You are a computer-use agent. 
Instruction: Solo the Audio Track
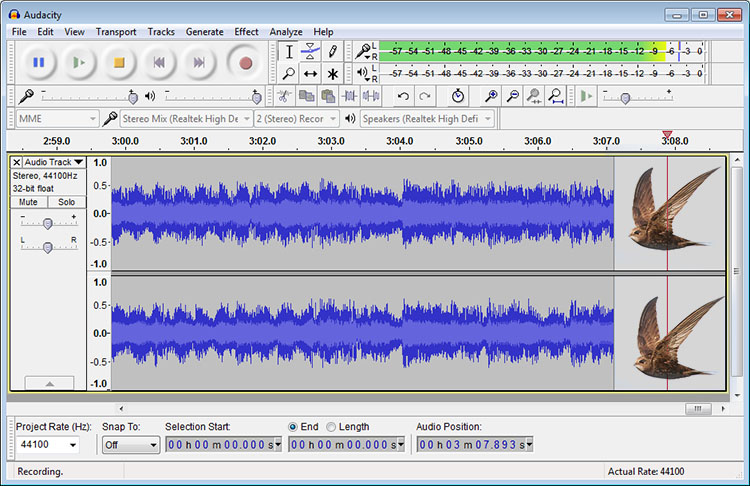click(66, 201)
